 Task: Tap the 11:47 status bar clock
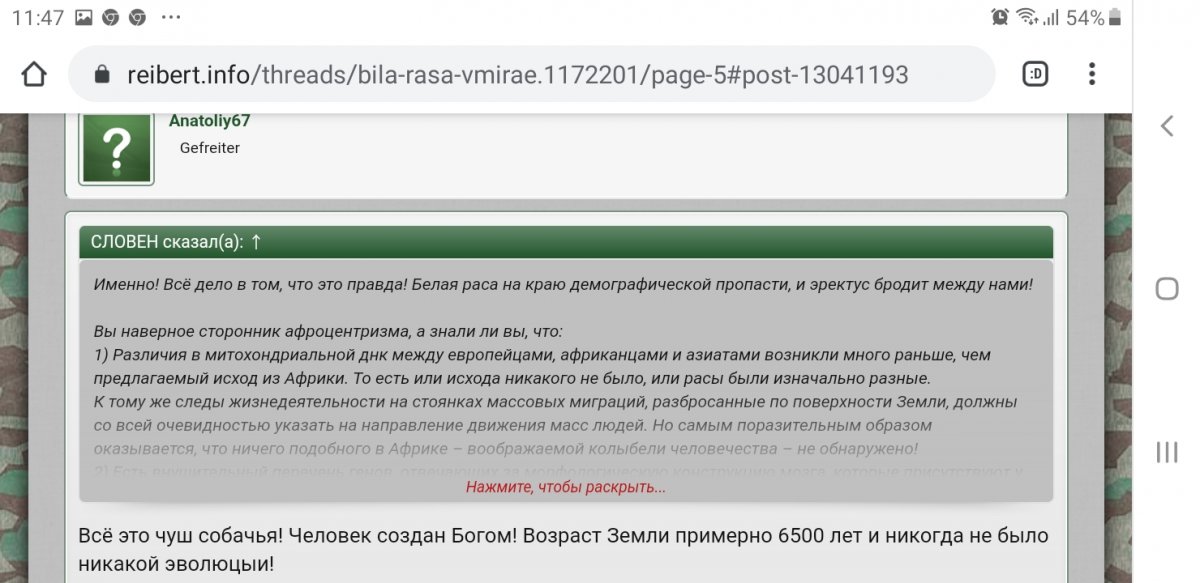click(38, 17)
